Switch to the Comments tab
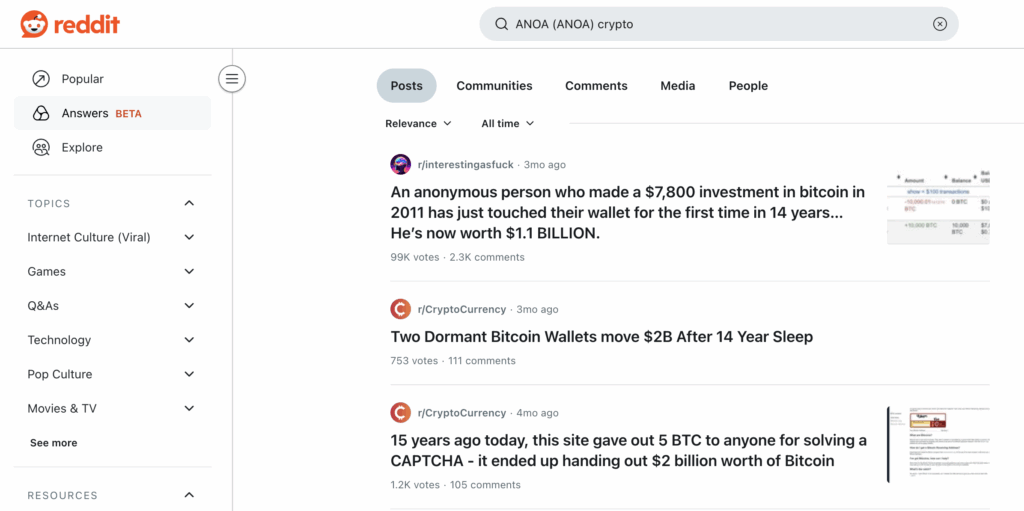Viewport: 1024px width, 511px height. pyautogui.click(x=596, y=86)
